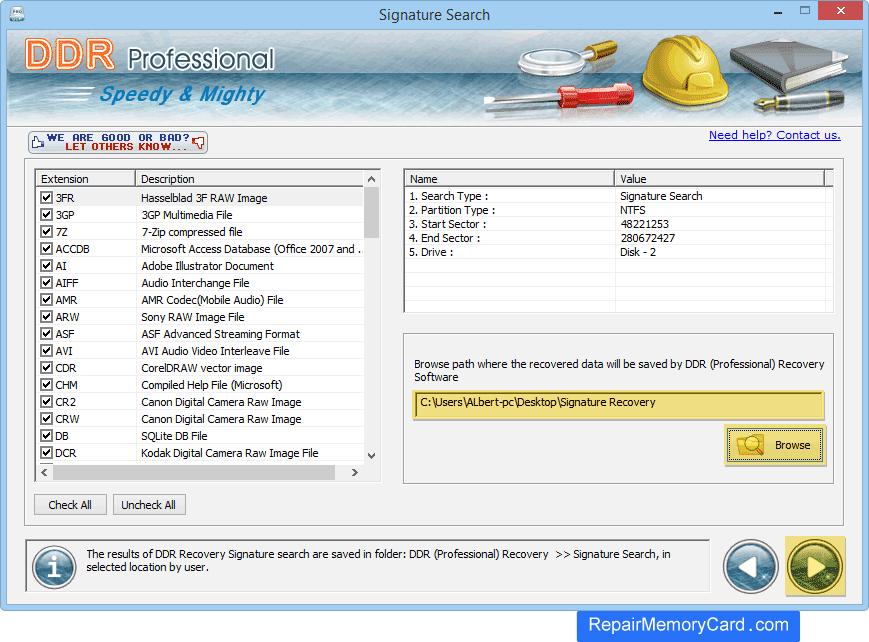Toggle the AVI extension checkbox
The height and width of the screenshot is (642, 869).
point(47,350)
